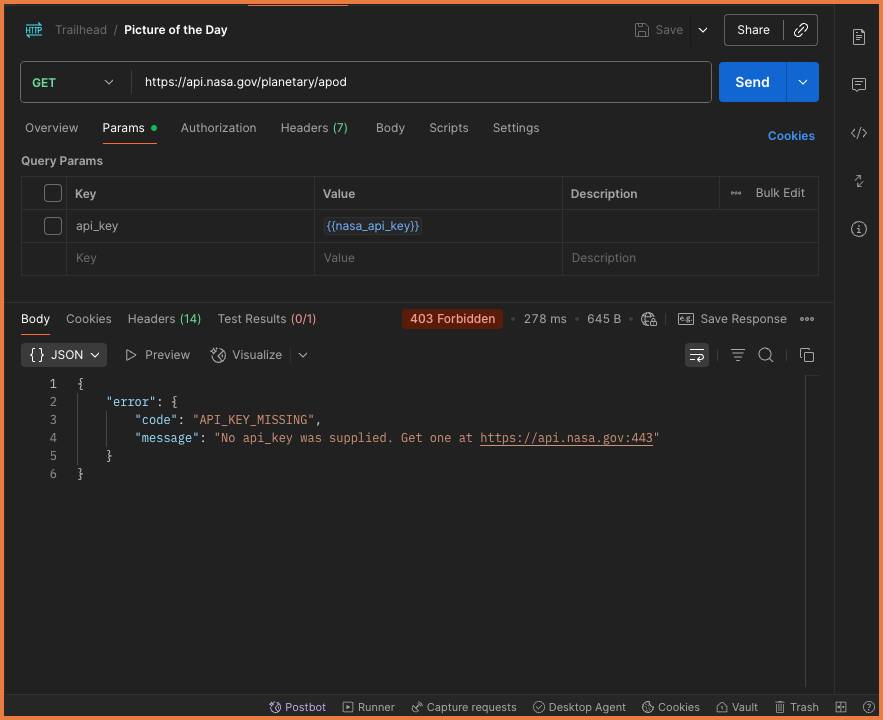Open the collection Runner

pyautogui.click(x=368, y=707)
